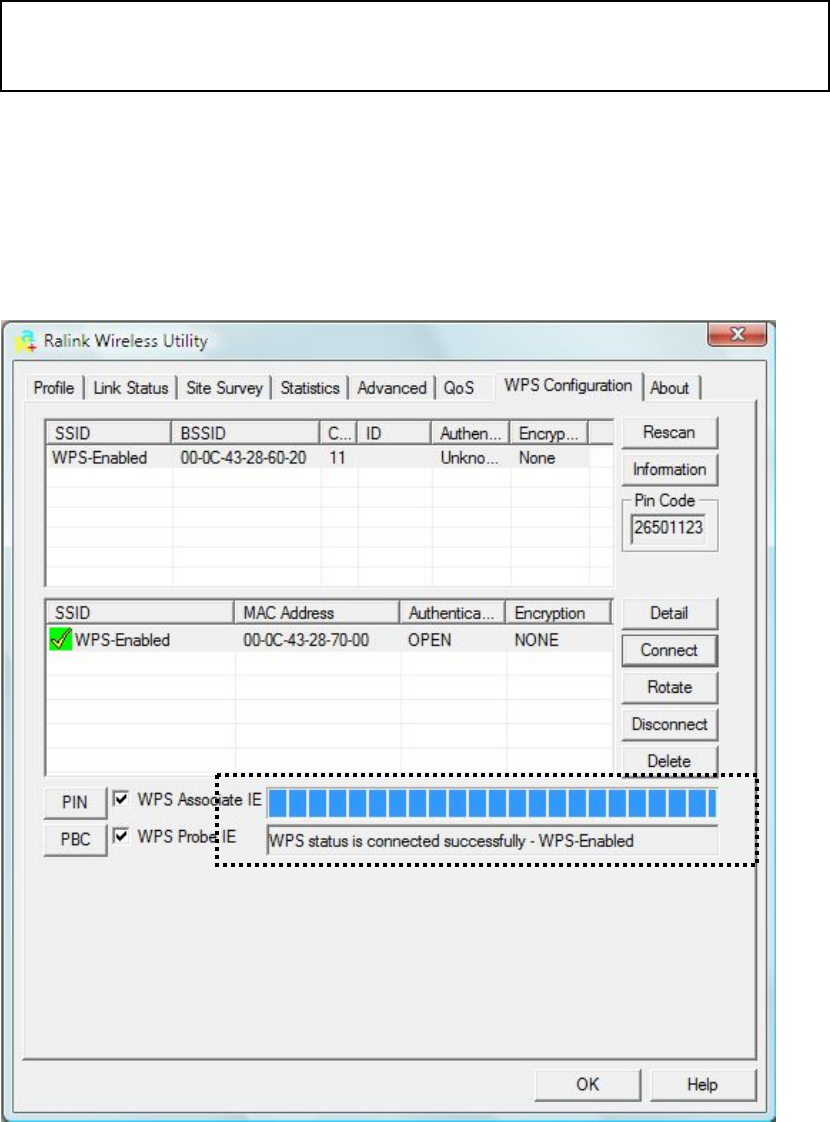Click the SSID header in the profile list
Viewport: 830px width, 1122px height.
coord(140,613)
